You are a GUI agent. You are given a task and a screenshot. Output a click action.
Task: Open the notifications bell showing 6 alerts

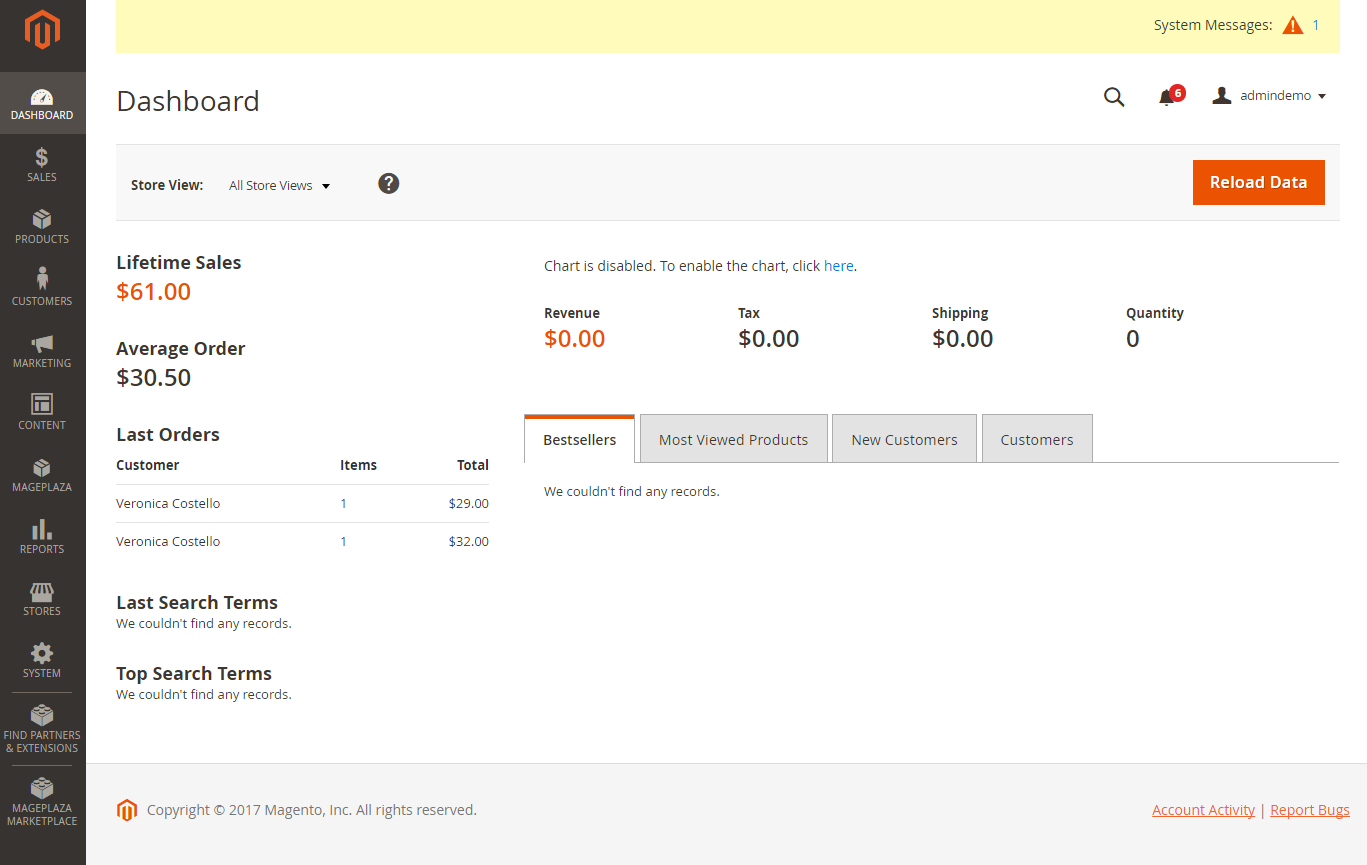pos(1168,97)
